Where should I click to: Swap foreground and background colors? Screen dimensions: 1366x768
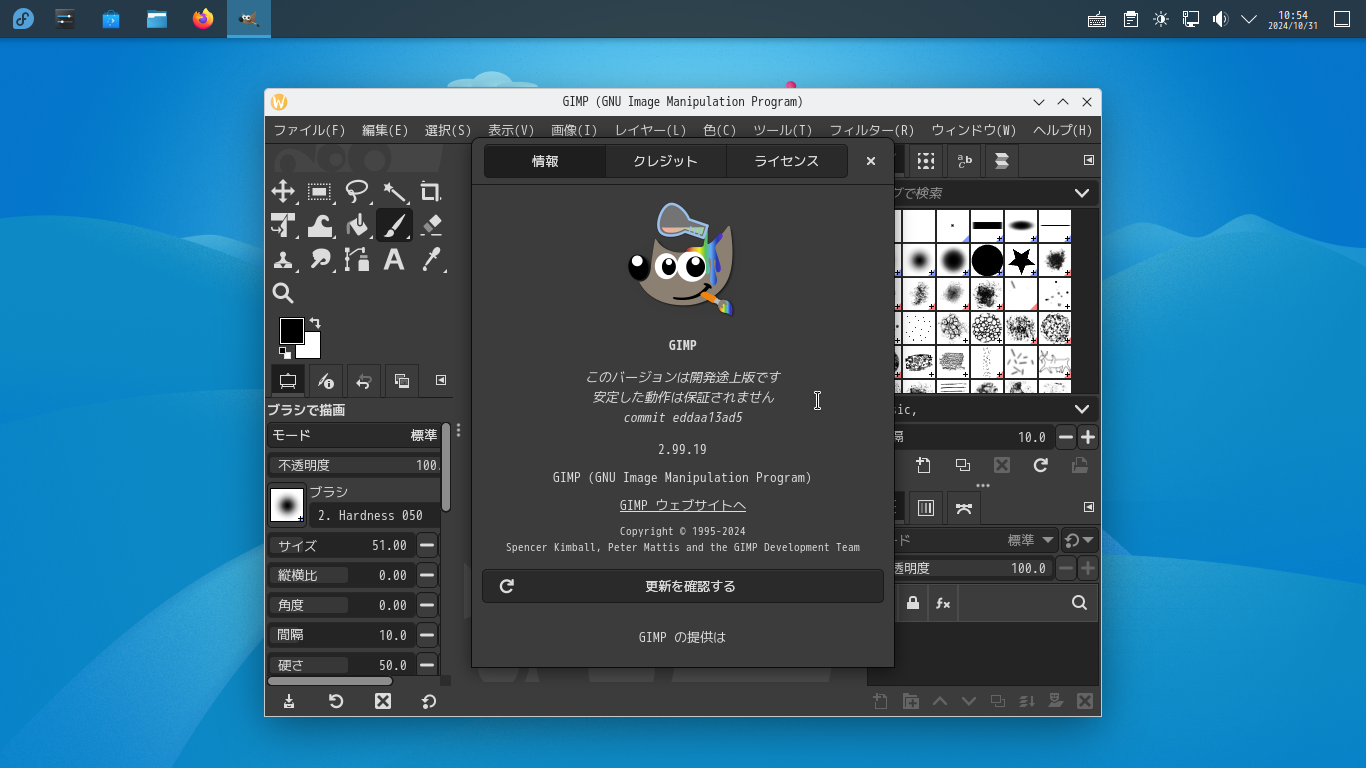tap(315, 323)
